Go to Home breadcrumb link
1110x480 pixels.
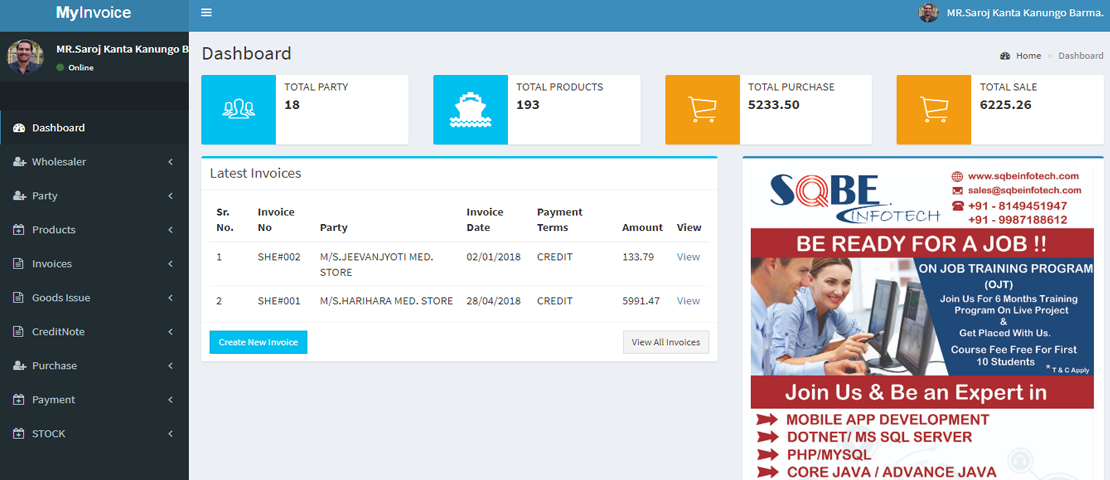click(x=1029, y=56)
